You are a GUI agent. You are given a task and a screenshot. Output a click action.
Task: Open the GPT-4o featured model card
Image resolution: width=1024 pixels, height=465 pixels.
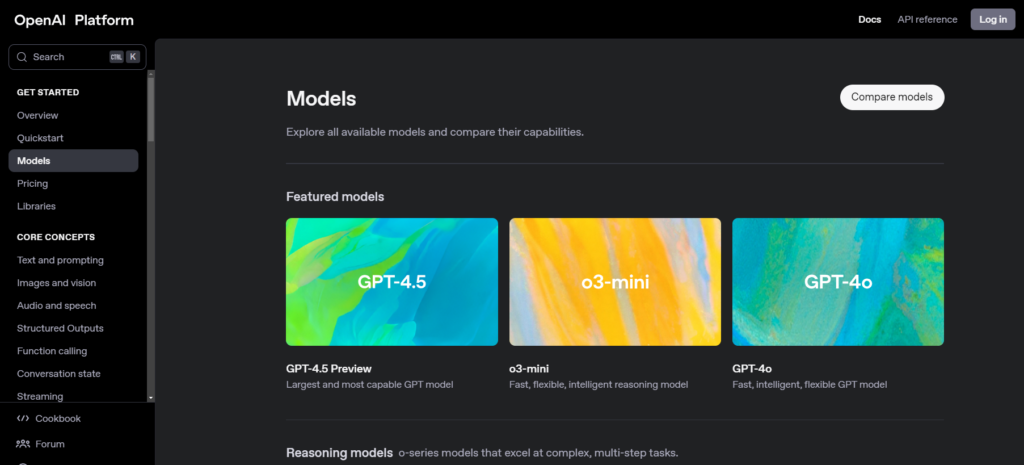coord(838,282)
